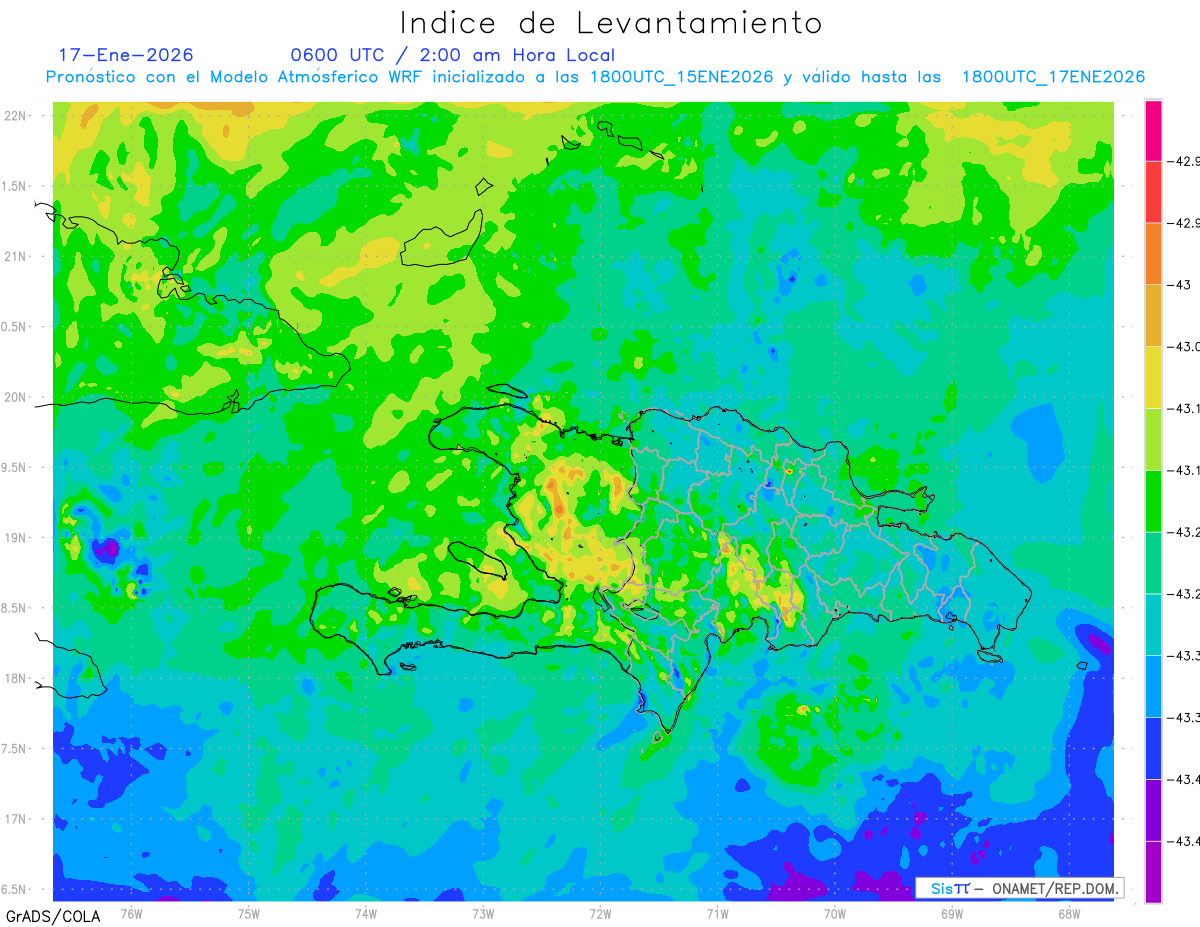Click the '20N' latitude label

[x=16, y=397]
